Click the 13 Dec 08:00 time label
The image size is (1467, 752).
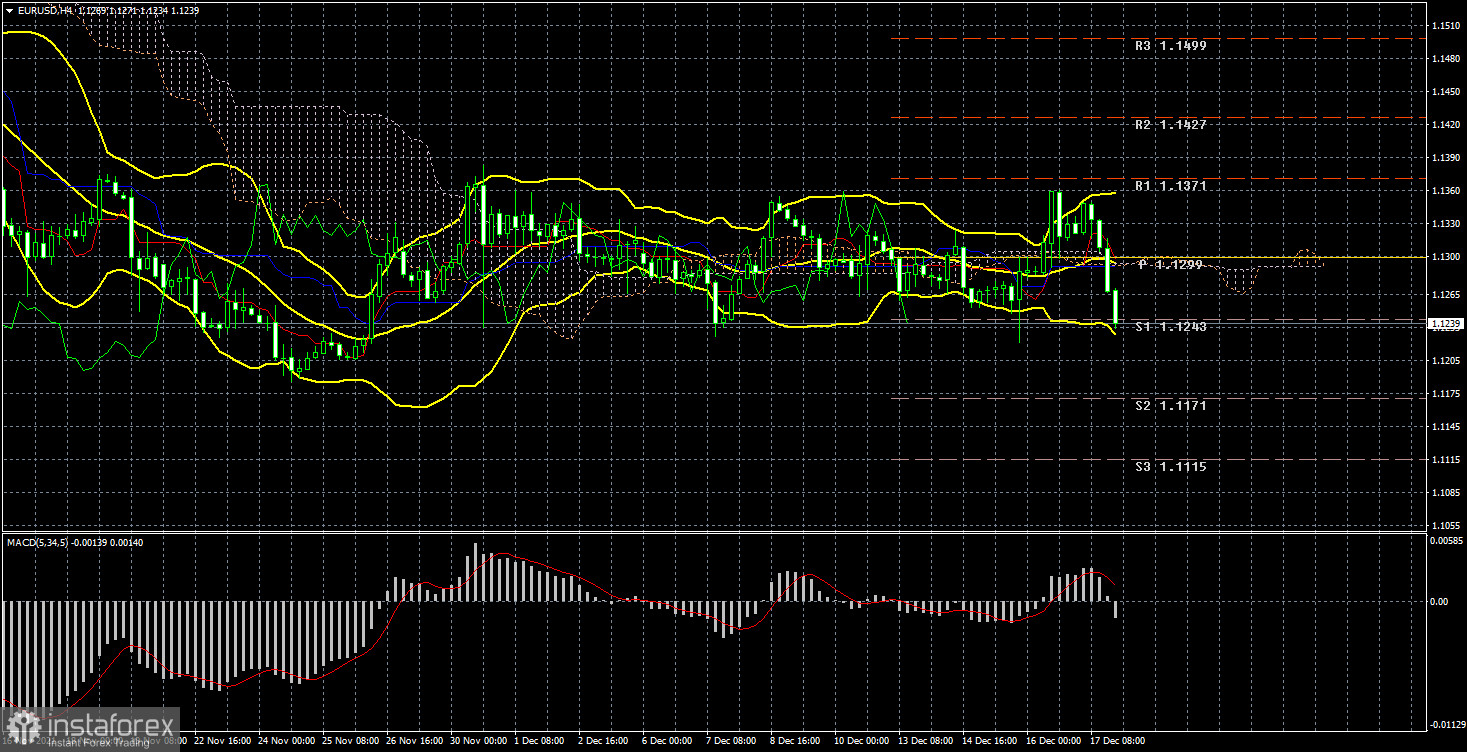[926, 742]
